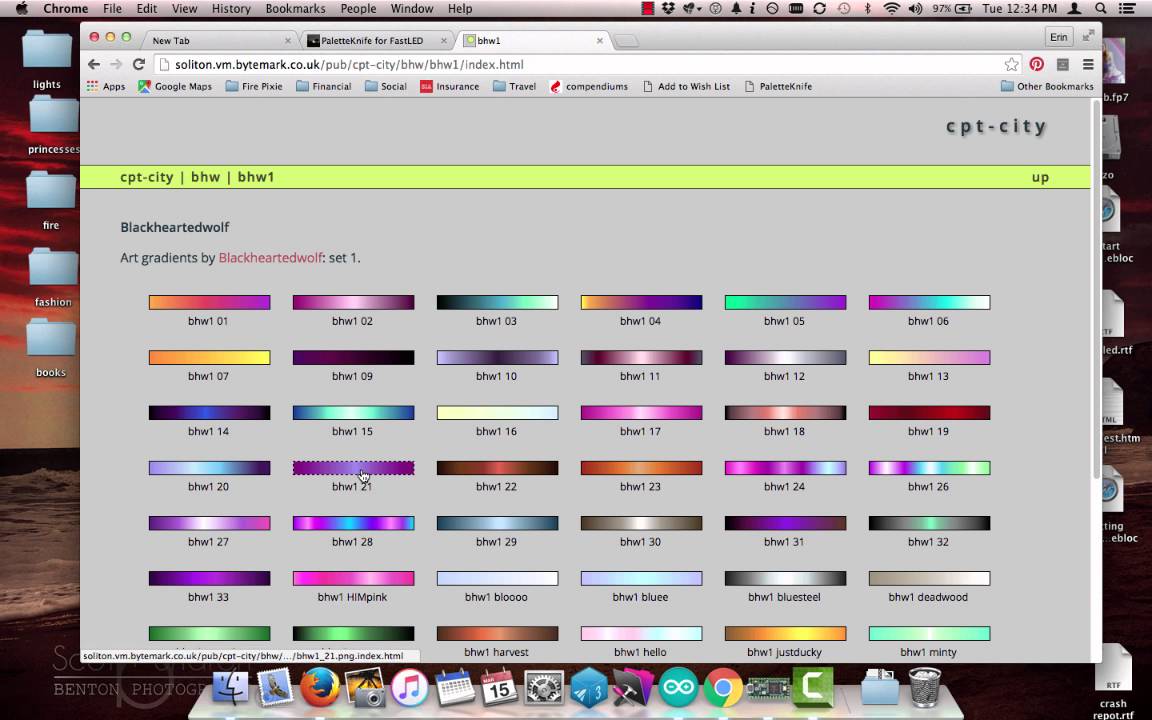
Task: Open the Bookmarks menu in menu bar
Action: pos(295,8)
